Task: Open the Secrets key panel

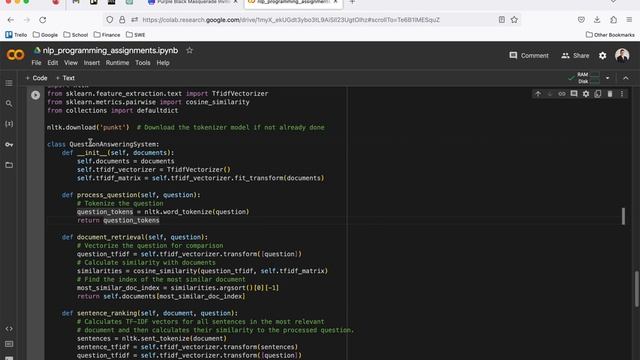Action: (9, 144)
